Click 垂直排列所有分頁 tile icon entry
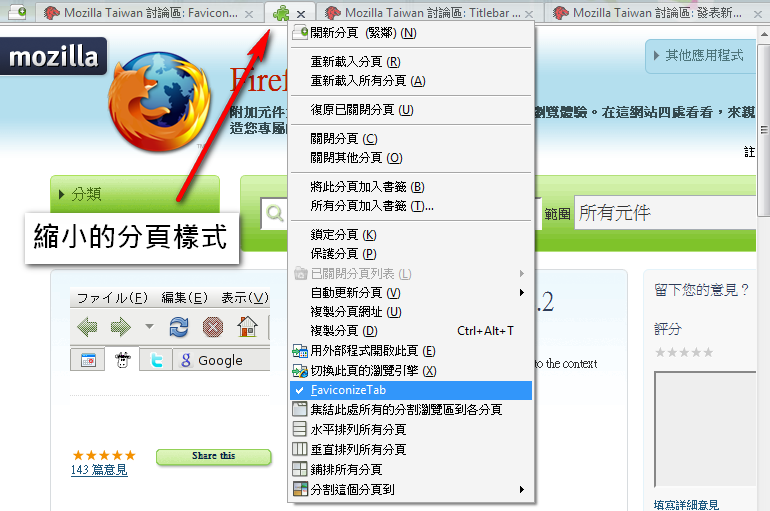Image resolution: width=770 pixels, height=511 pixels. (411, 449)
